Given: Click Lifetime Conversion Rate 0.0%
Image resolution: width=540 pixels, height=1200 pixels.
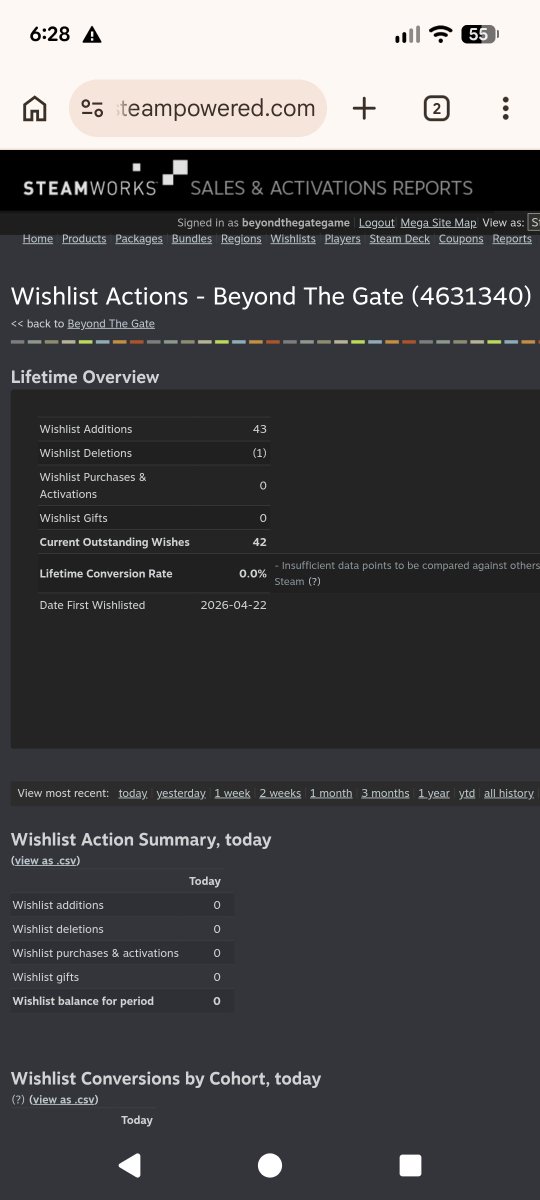Looking at the screenshot, I should (253, 574).
